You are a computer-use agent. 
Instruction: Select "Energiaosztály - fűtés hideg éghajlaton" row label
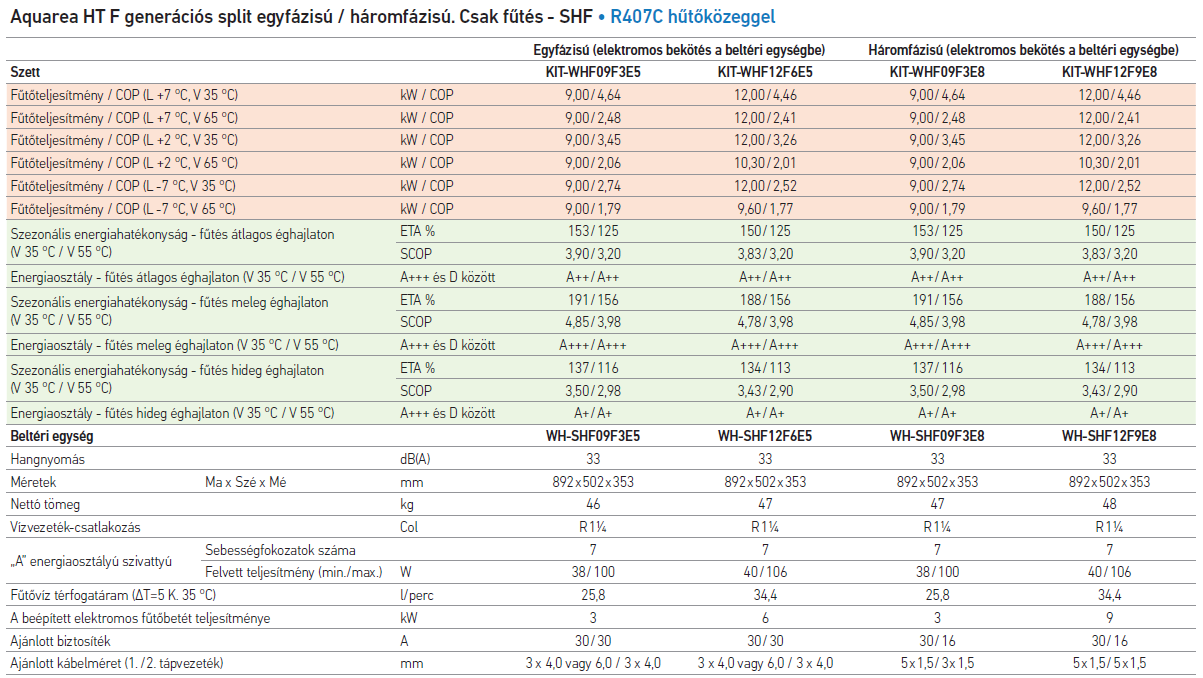(172, 413)
